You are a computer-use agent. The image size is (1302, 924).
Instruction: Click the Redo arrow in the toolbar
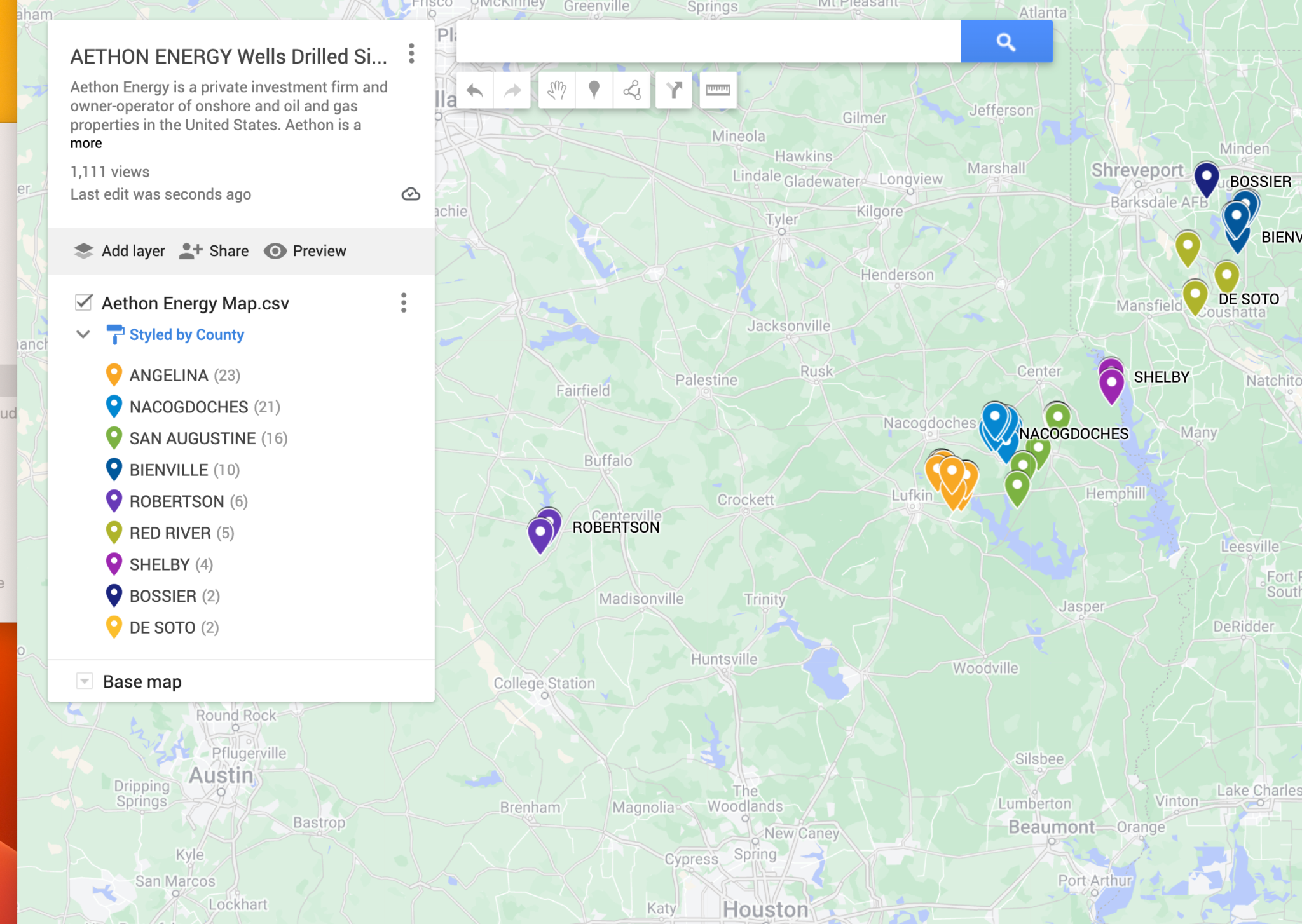click(512, 90)
